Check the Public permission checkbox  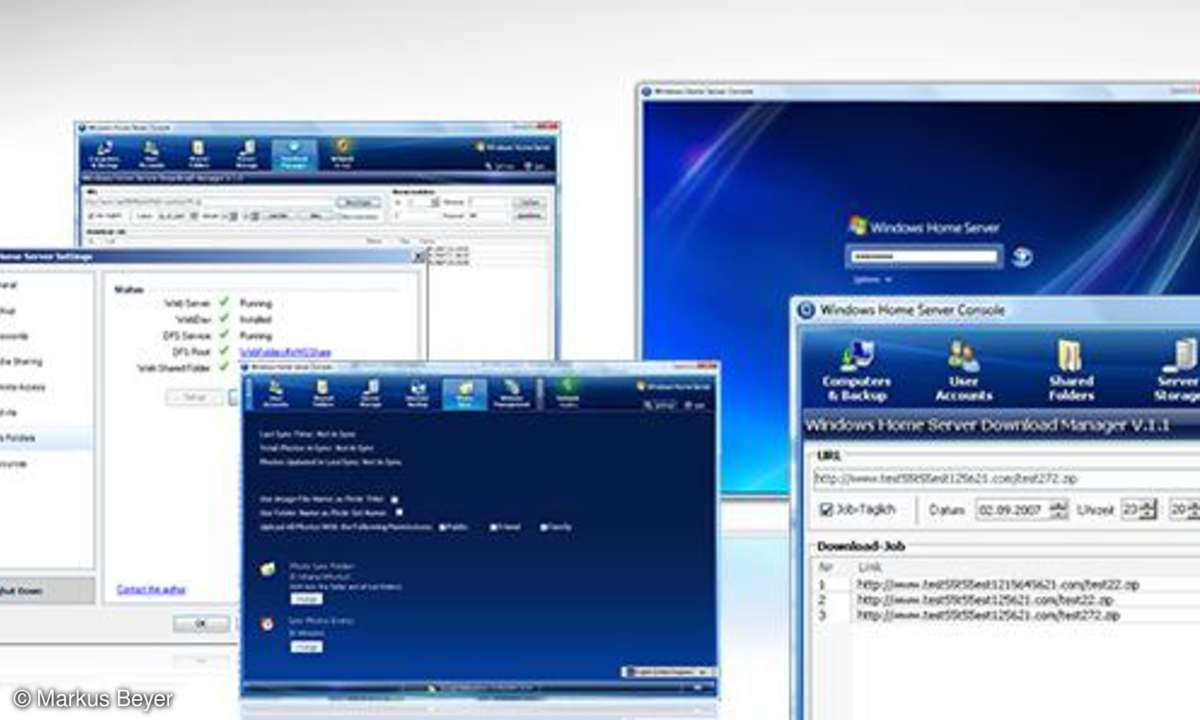coord(443,526)
